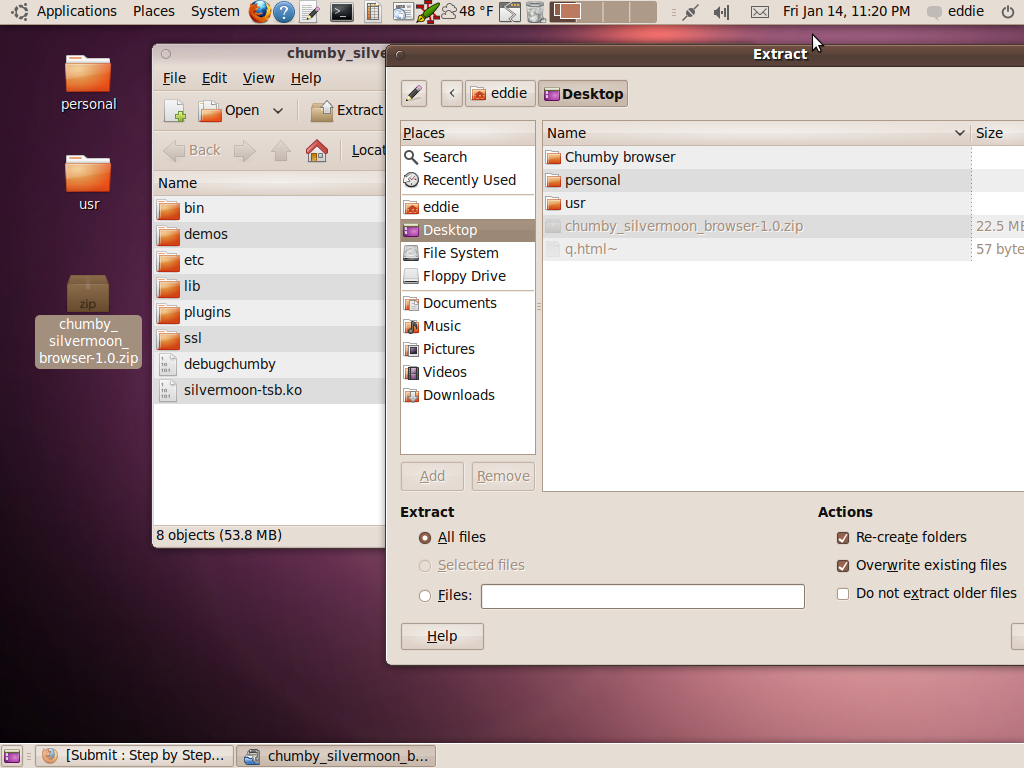
Task: Select Chumby browser folder in file list
Action: pyautogui.click(x=757, y=157)
